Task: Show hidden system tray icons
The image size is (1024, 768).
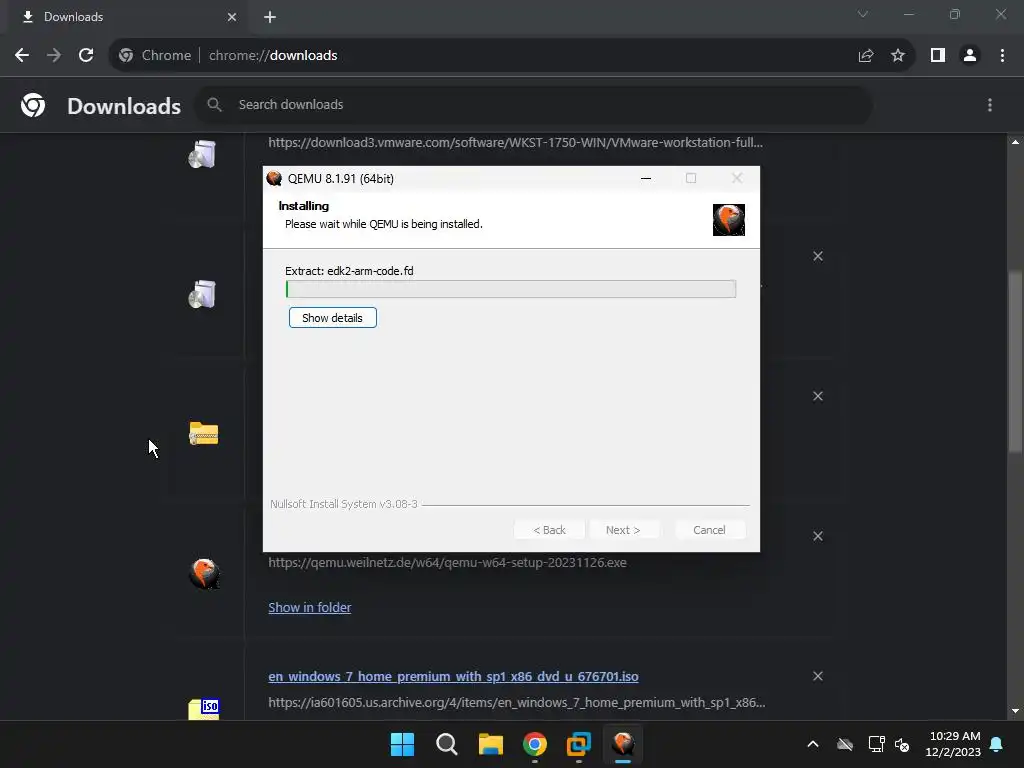Action: pos(813,744)
